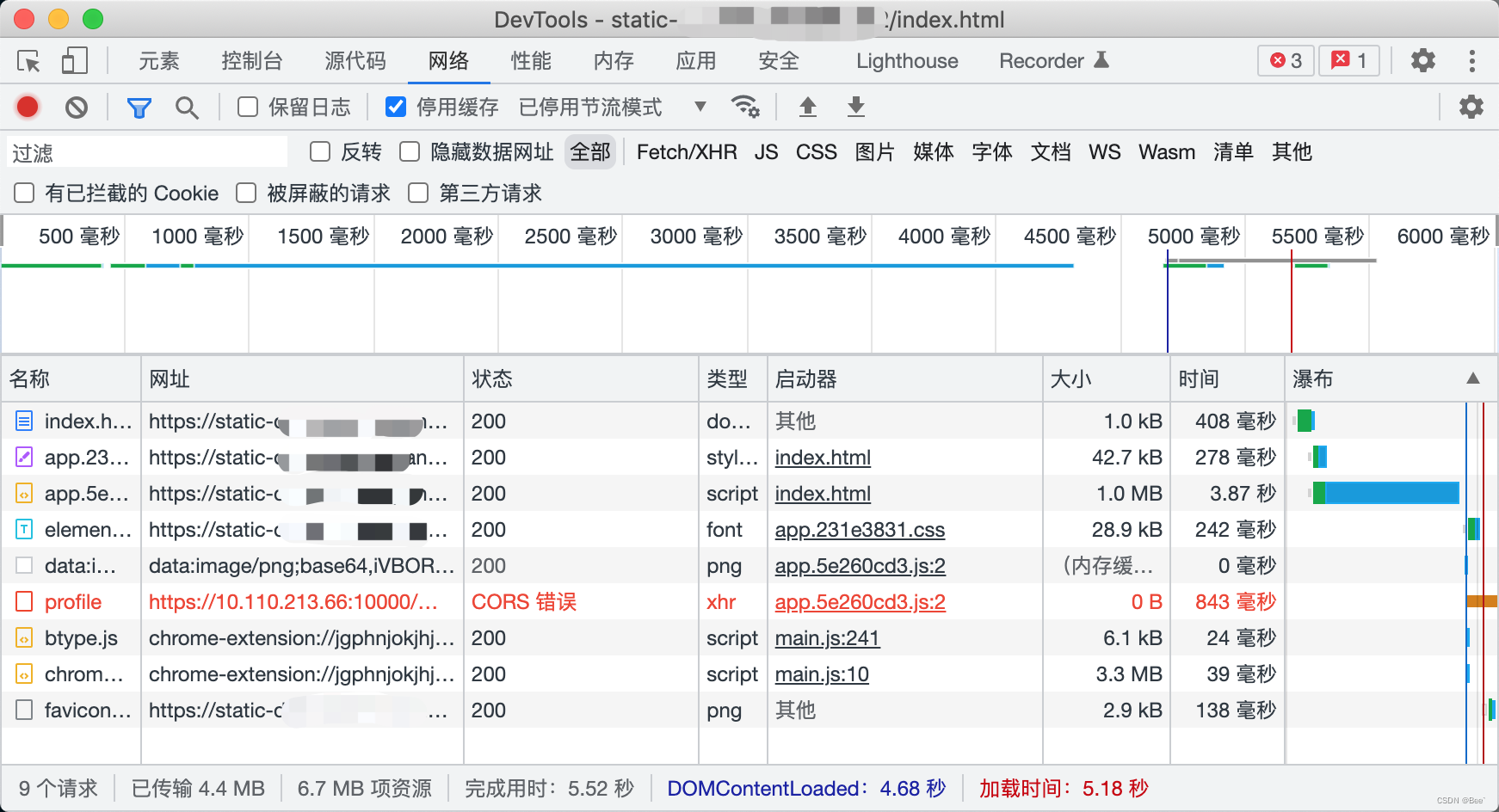Screen dimensions: 1499x812
Task: Switch to the 应用 tab
Action: pyautogui.click(x=696, y=61)
